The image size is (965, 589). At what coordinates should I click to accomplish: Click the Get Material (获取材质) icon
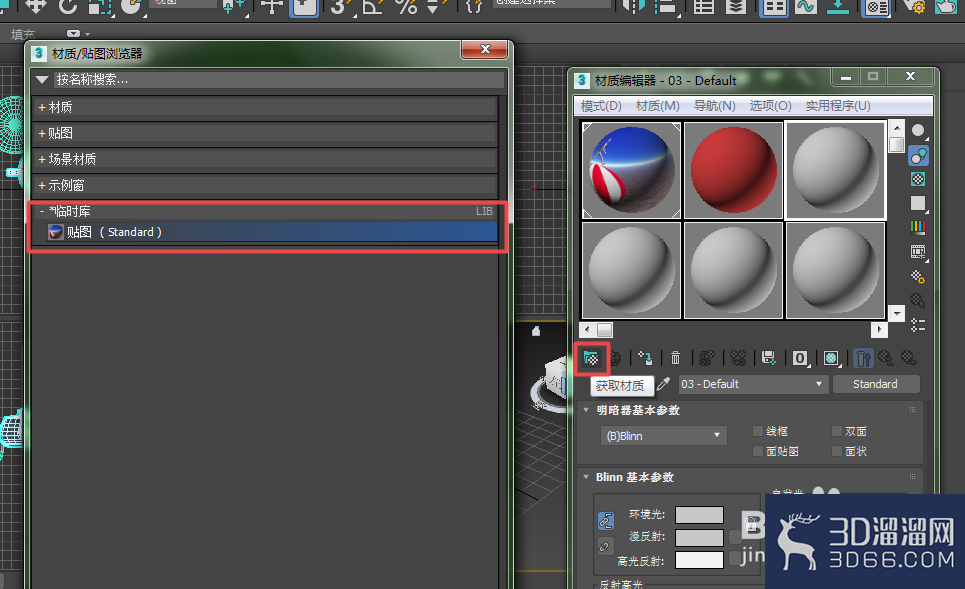coord(591,358)
